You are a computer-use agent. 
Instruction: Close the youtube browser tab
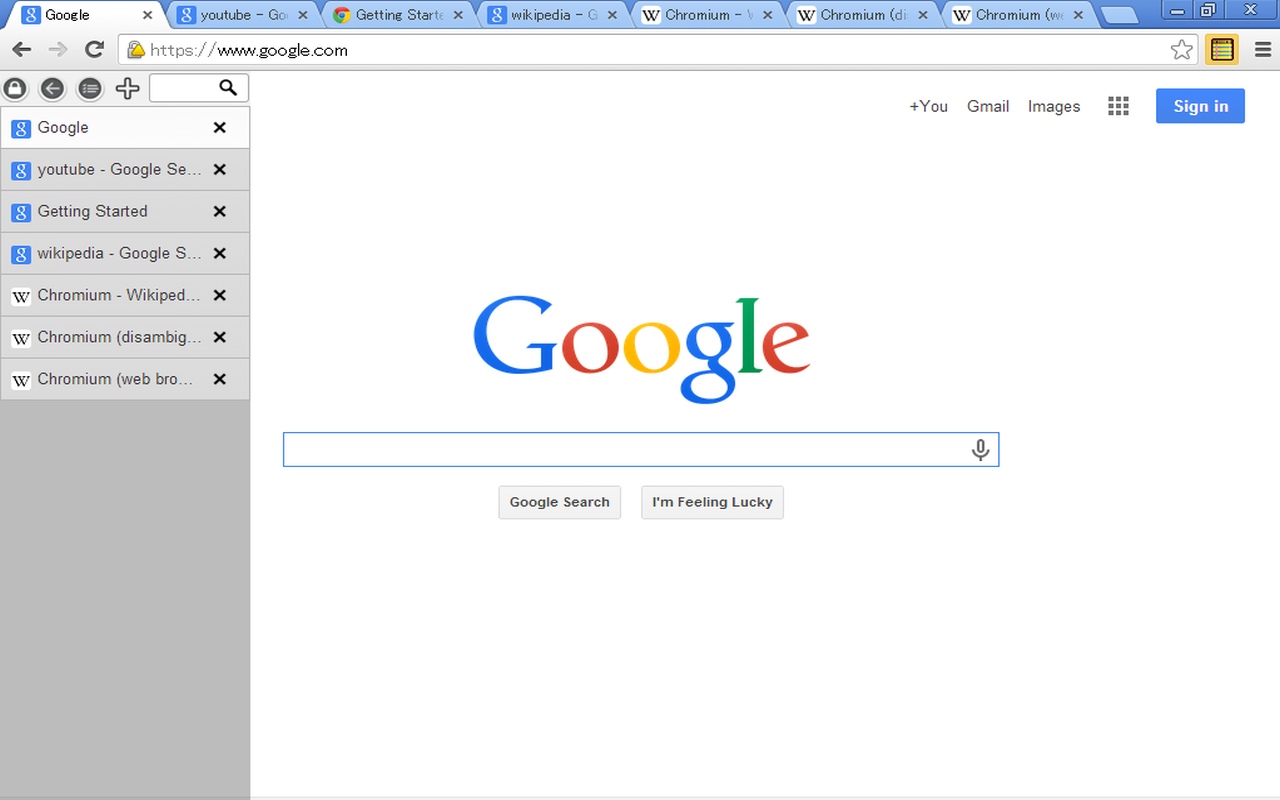click(303, 15)
